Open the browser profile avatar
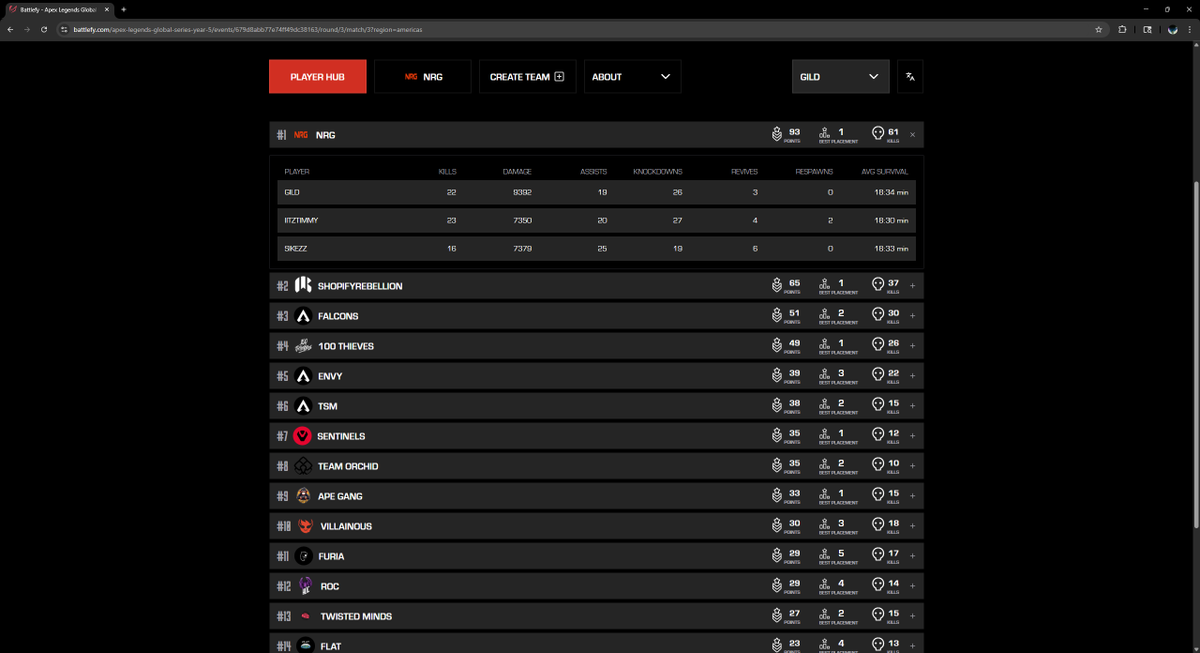This screenshot has height=653, width=1200. point(1172,29)
